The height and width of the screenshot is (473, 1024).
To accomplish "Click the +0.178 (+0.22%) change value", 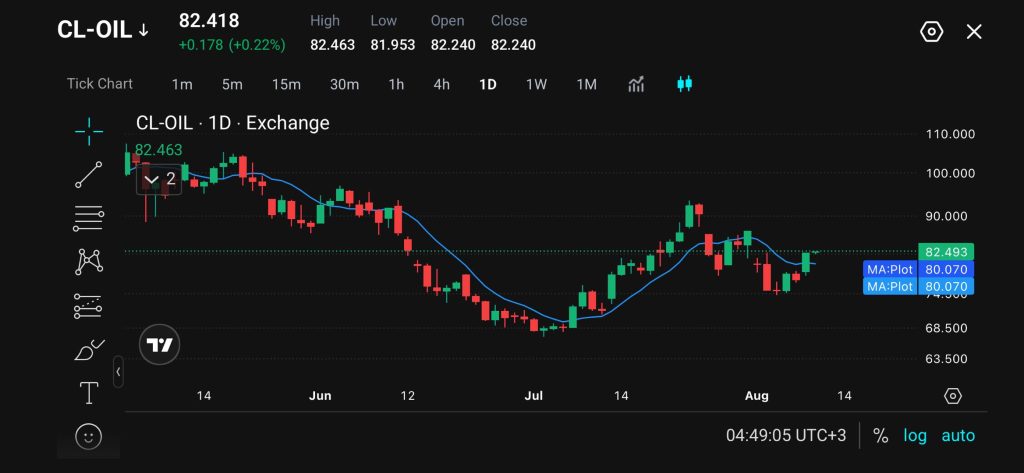I will [232, 45].
